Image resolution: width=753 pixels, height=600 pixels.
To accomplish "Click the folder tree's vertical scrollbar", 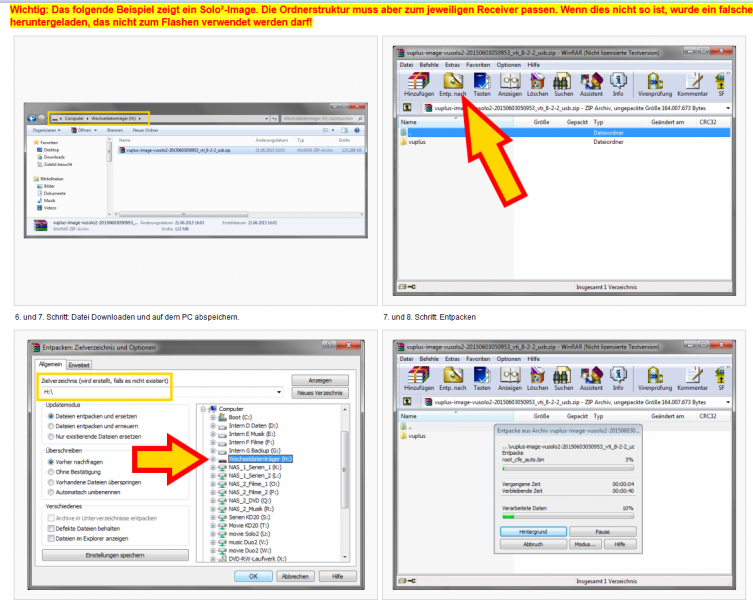I will [x=344, y=482].
